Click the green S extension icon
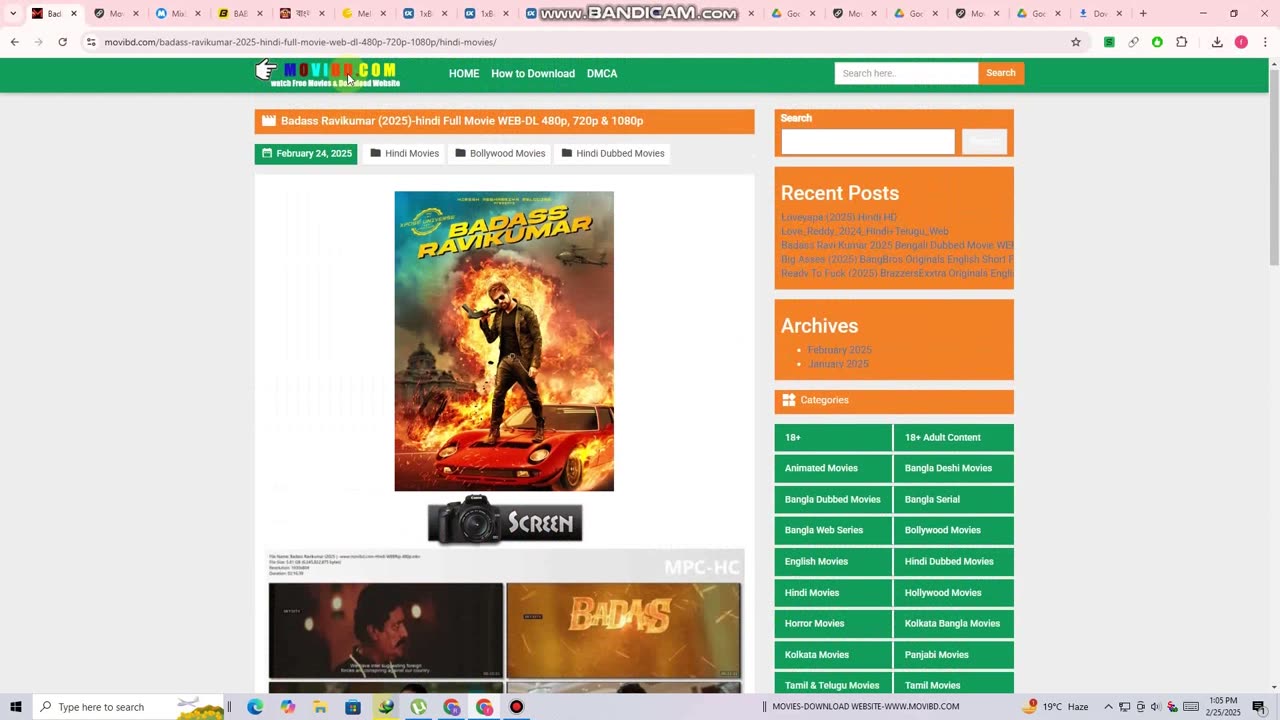Viewport: 1280px width, 720px height. coord(1109,42)
